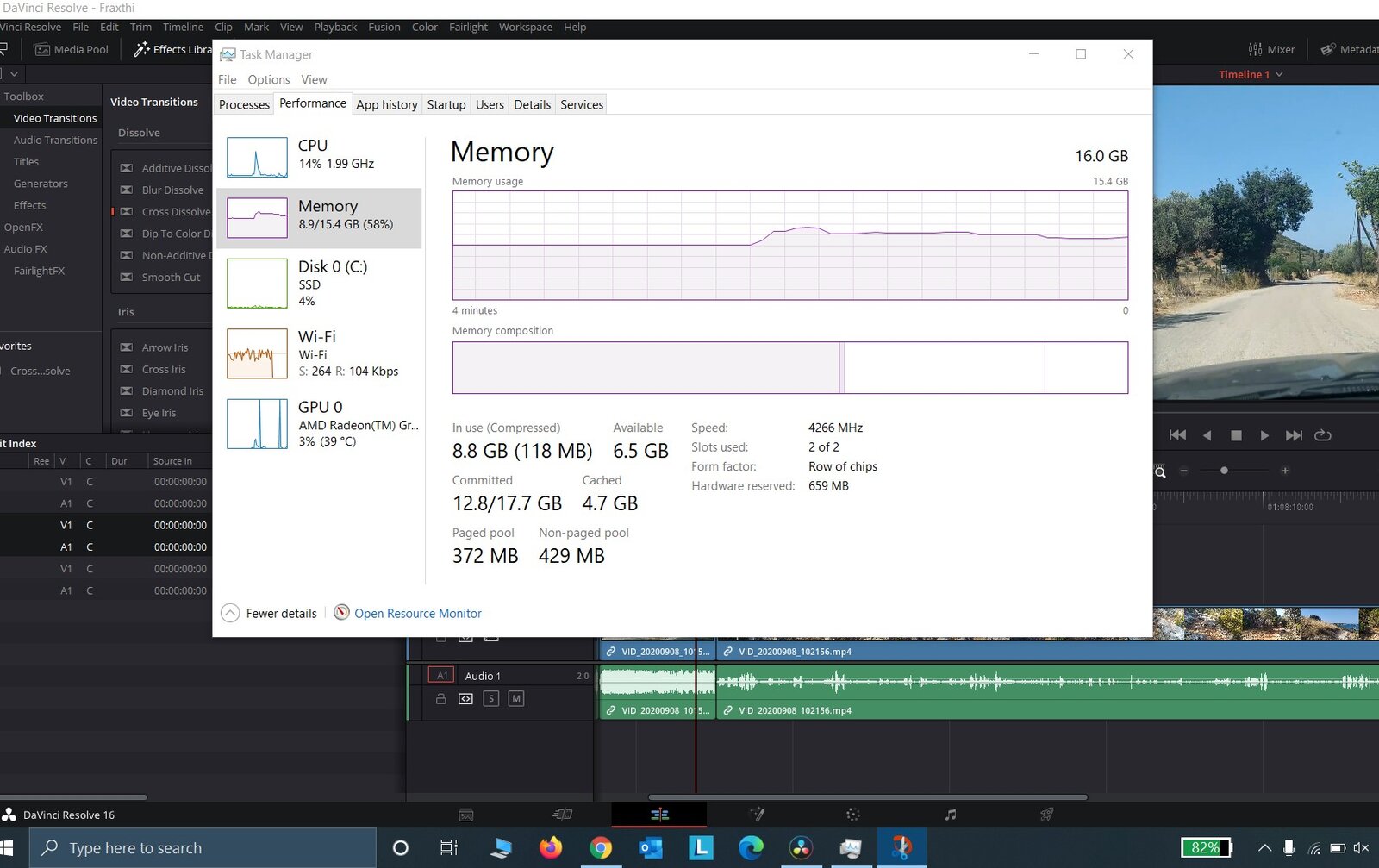Image resolution: width=1379 pixels, height=868 pixels.
Task: Click zoom in plus button by slider
Action: pyautogui.click(x=1285, y=471)
